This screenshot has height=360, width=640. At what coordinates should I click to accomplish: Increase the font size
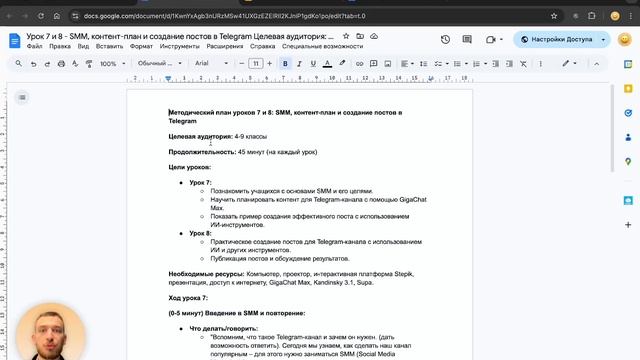269,64
